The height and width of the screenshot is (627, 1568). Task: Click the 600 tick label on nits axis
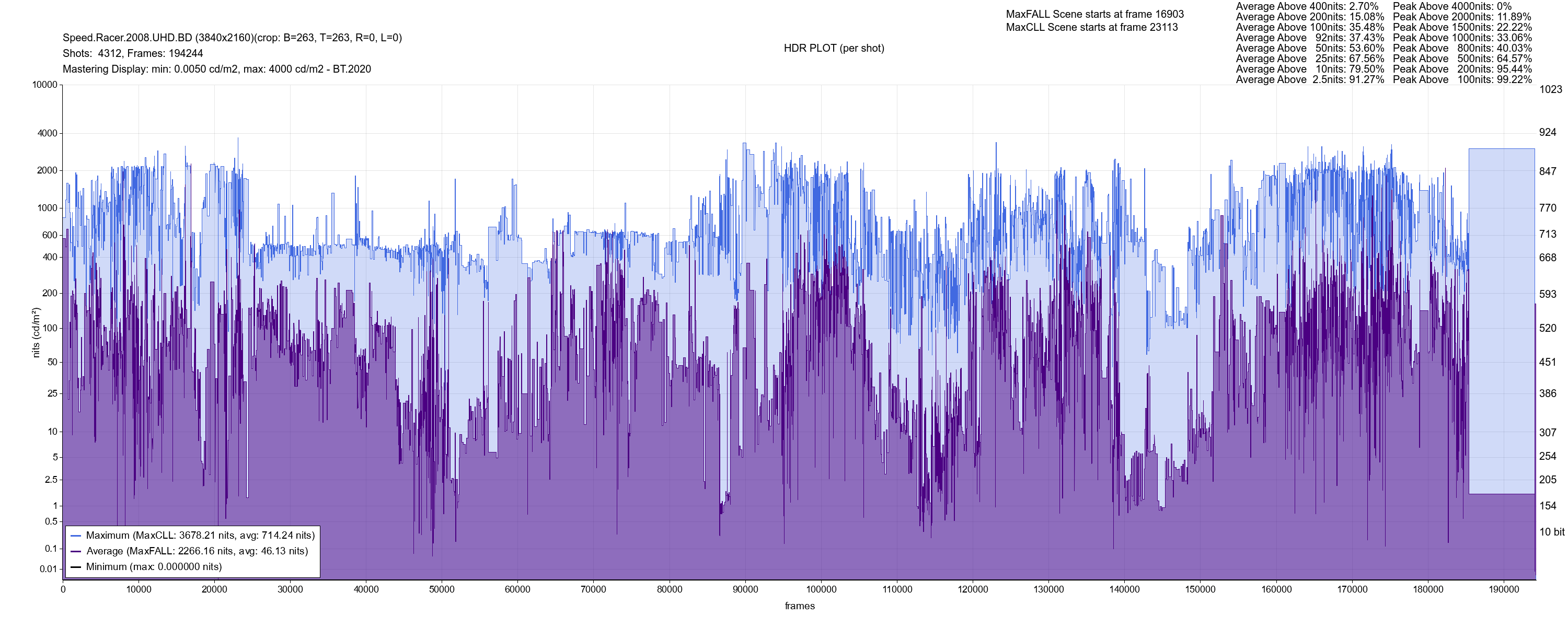pyautogui.click(x=49, y=235)
